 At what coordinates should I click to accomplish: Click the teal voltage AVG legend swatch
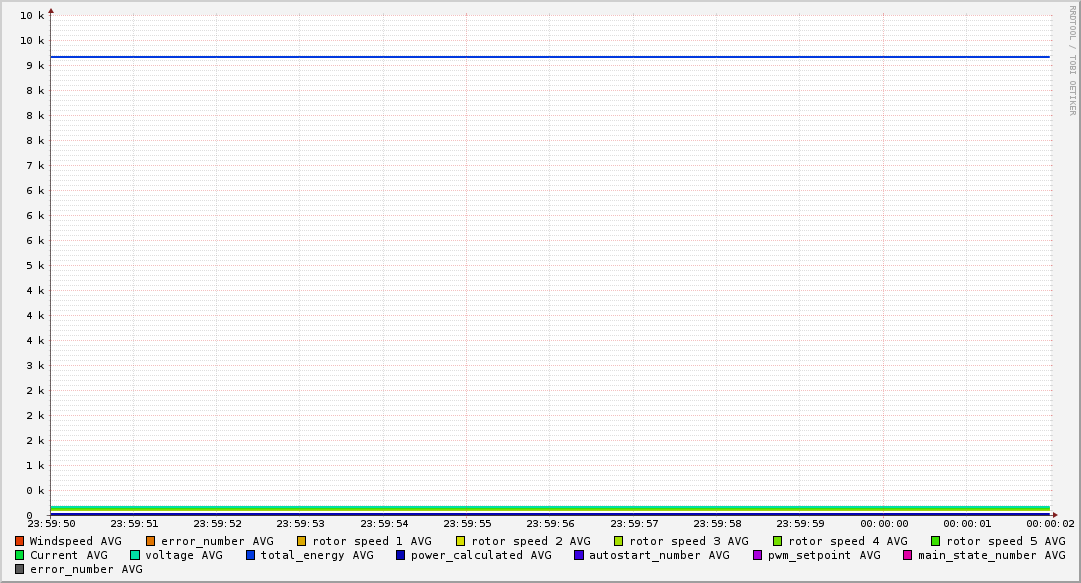pos(135,555)
